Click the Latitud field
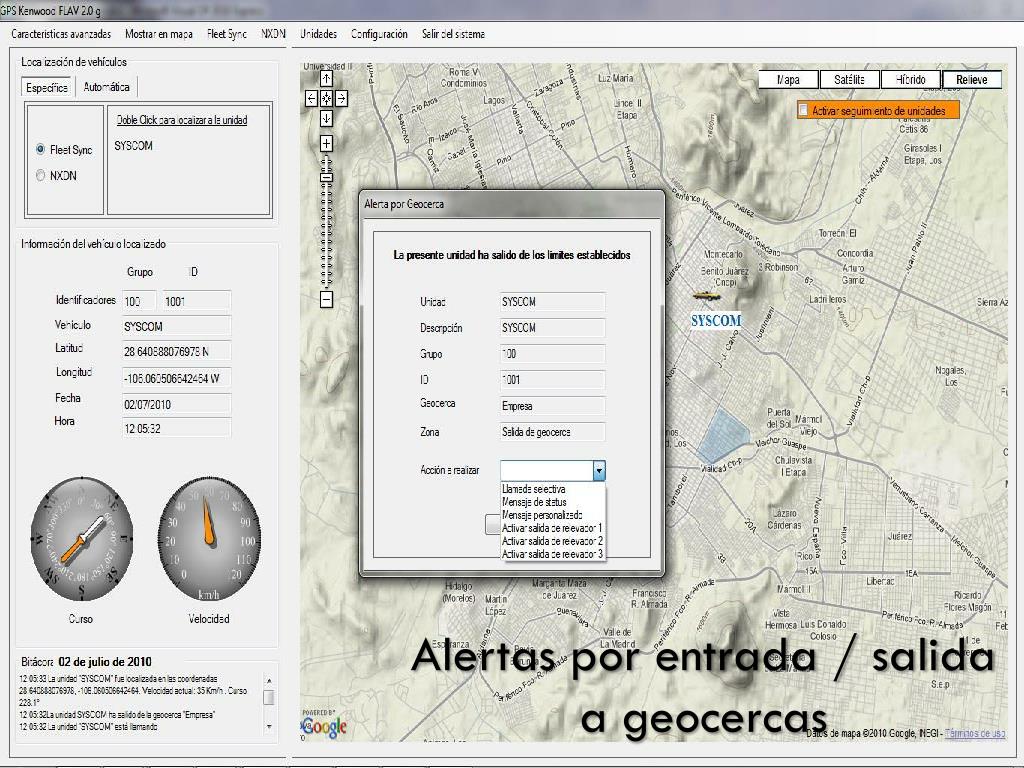 (176, 351)
